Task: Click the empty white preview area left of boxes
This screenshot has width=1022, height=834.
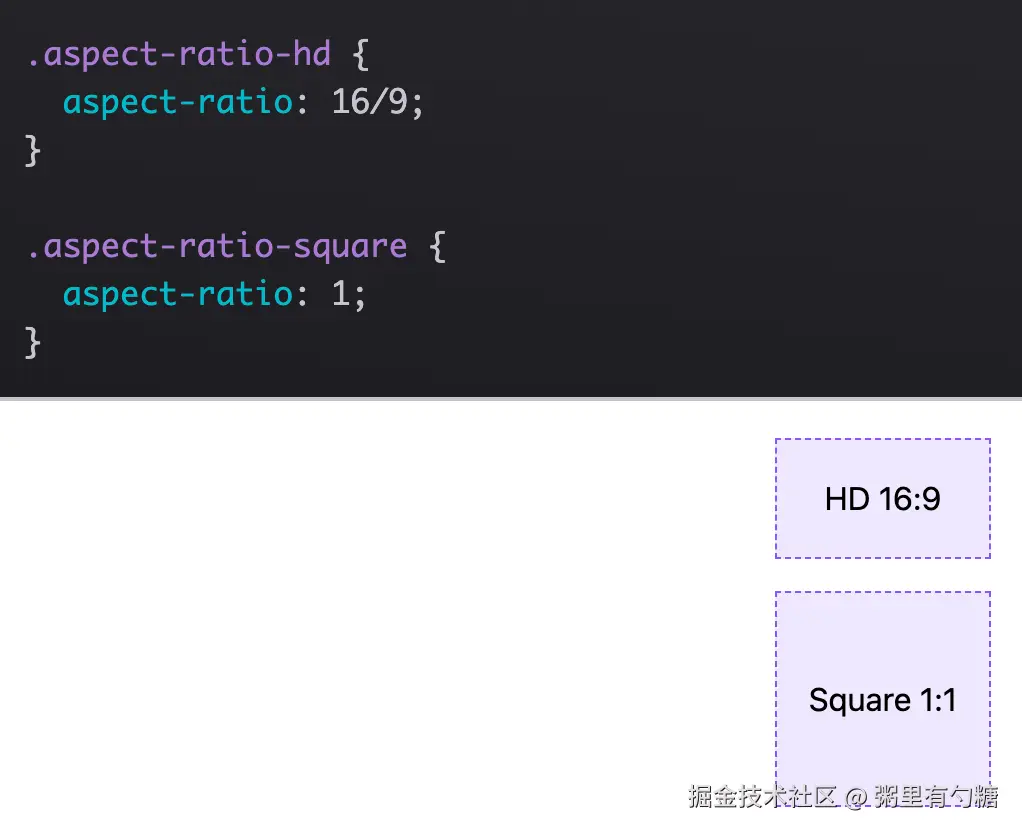Action: (380, 600)
